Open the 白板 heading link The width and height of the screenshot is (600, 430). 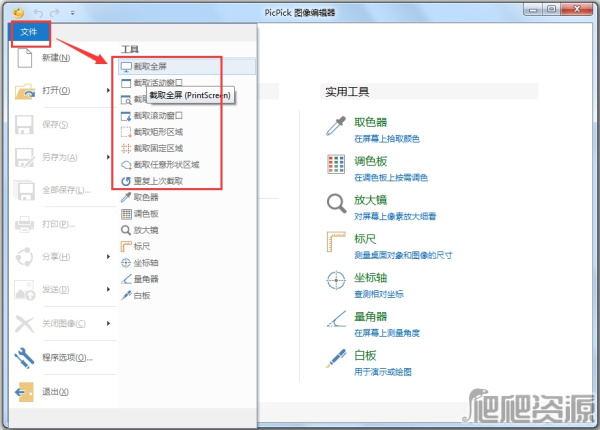click(x=365, y=356)
